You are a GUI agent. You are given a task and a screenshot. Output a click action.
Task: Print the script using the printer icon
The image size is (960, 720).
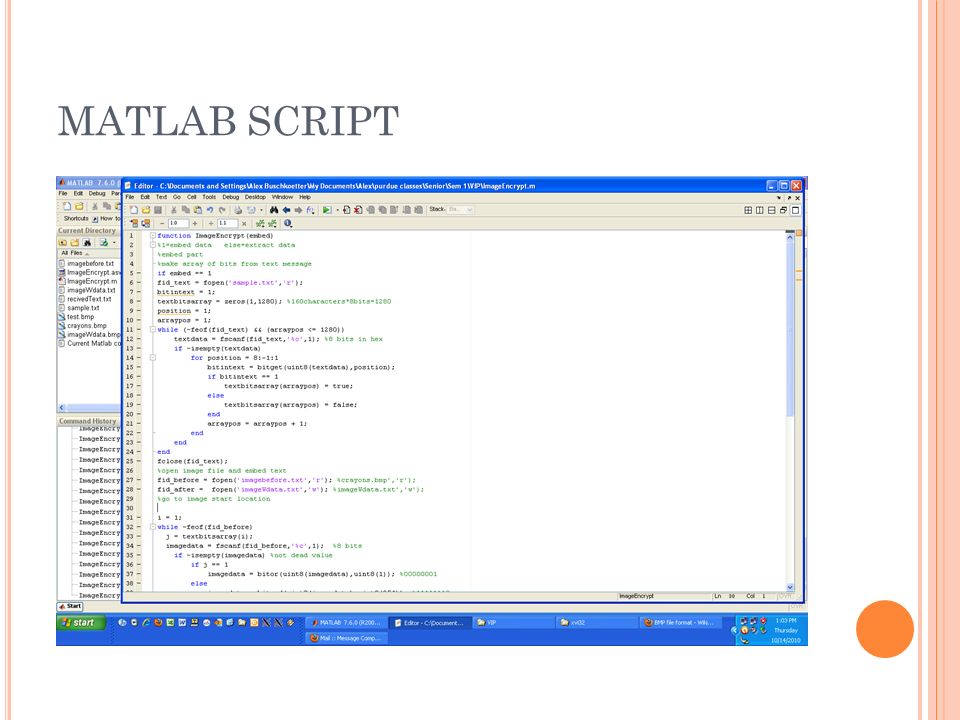point(238,210)
